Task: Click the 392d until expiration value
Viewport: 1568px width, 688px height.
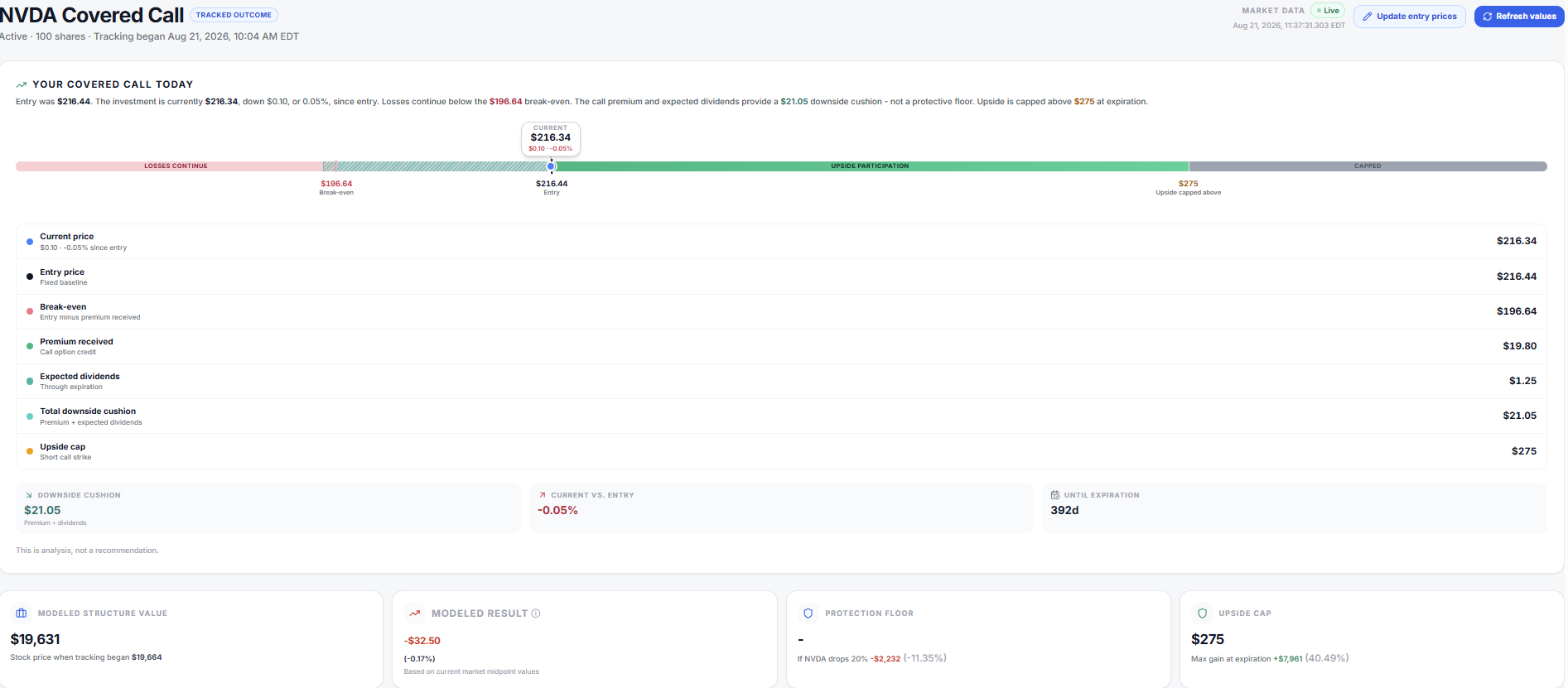Action: tap(1064, 510)
